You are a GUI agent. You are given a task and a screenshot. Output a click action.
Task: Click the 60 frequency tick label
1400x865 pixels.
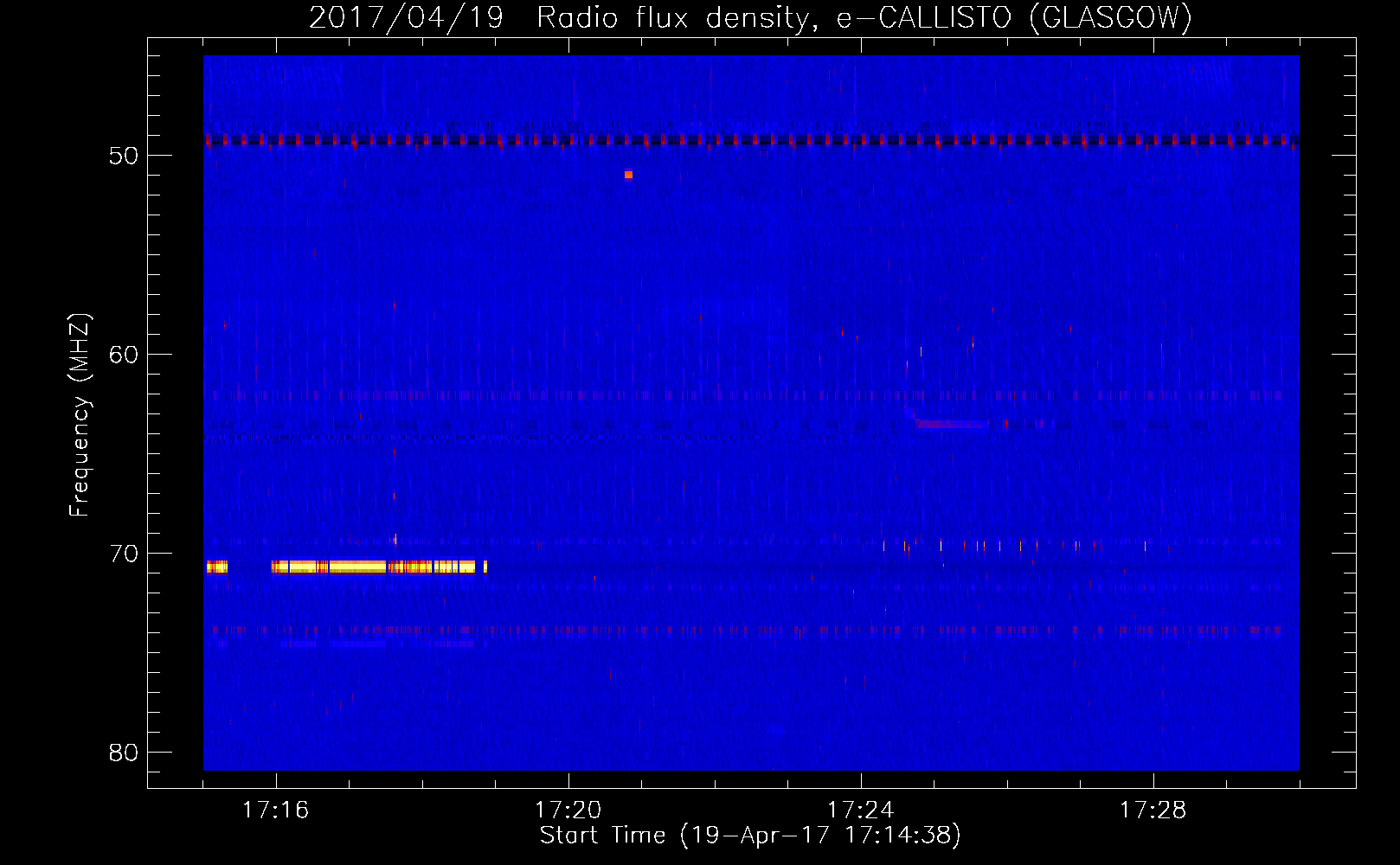[x=124, y=354]
